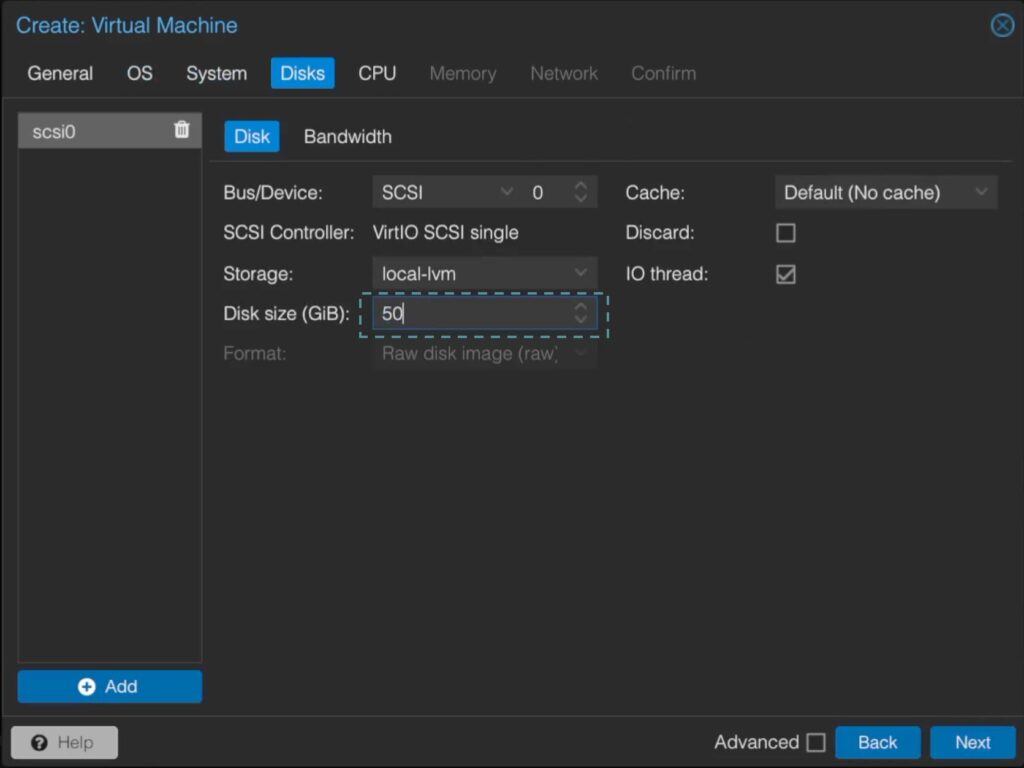Expand the Bus/Device SCSI dropdown
Image resolution: width=1024 pixels, height=768 pixels.
tap(506, 192)
